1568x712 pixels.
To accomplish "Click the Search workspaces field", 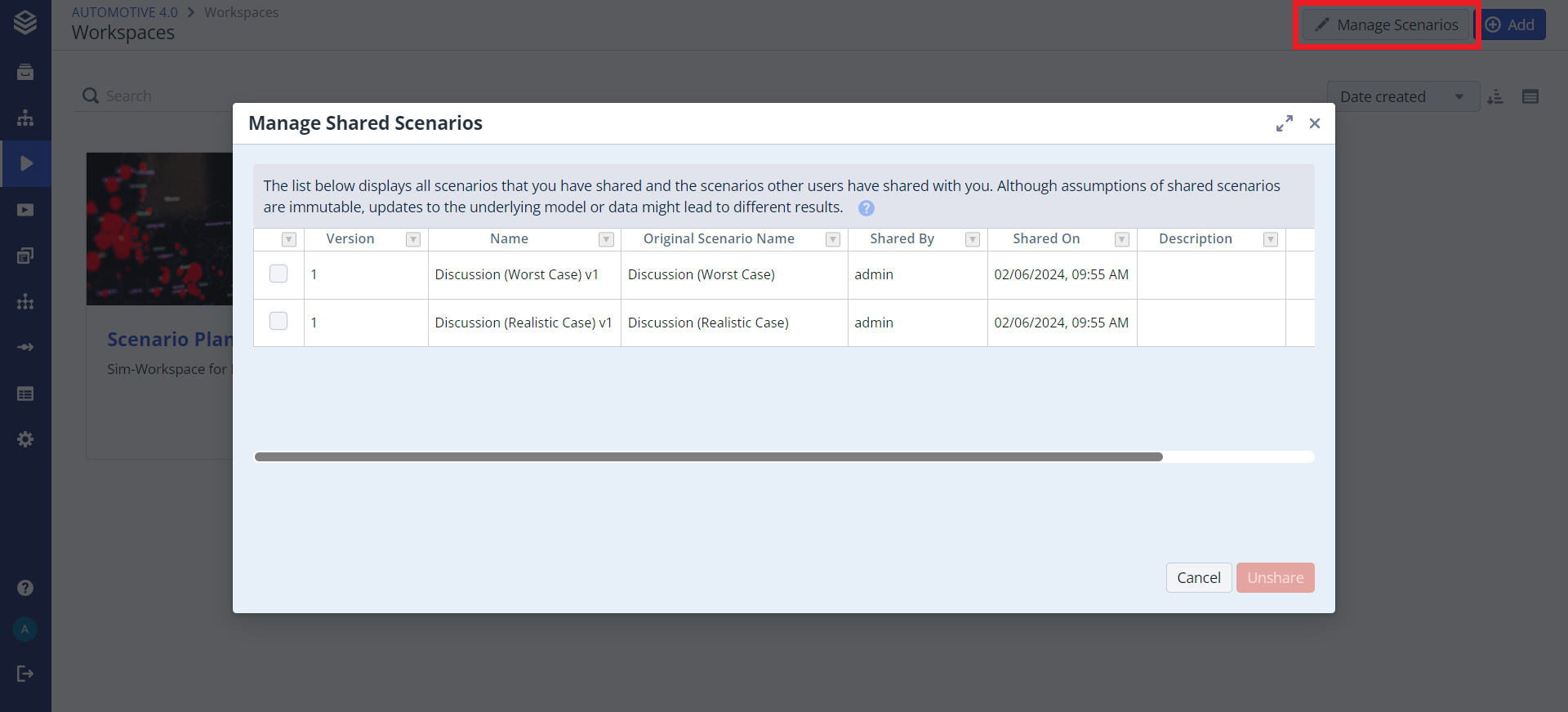I will pos(163,96).
